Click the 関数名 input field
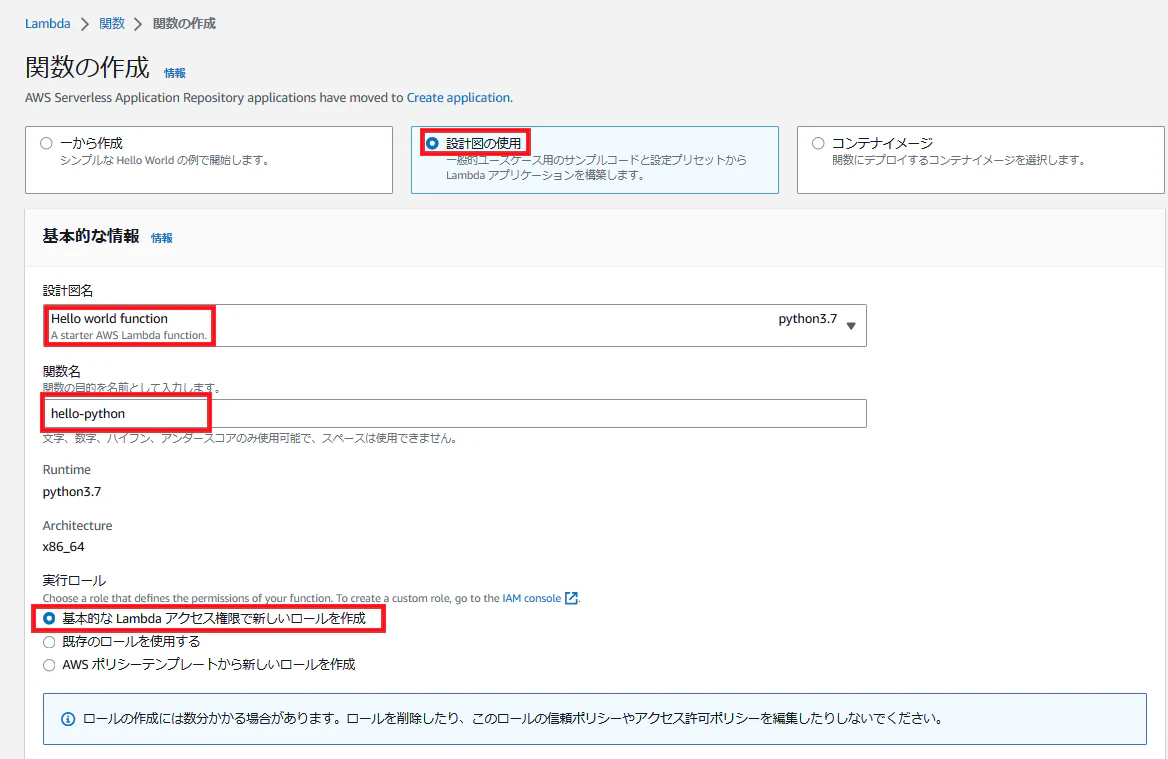Viewport: 1168px width, 759px height. (x=454, y=413)
